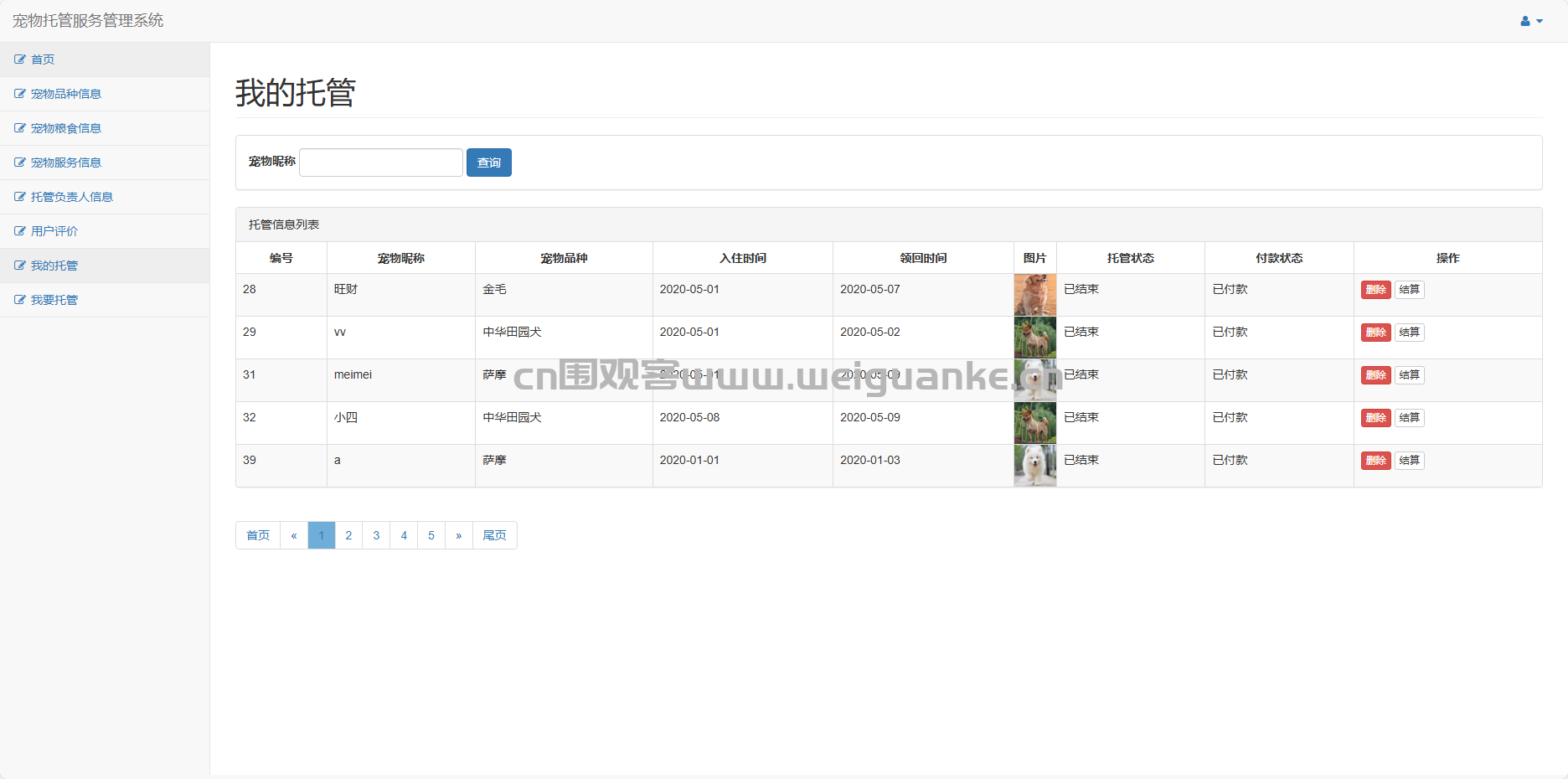Click 结算 for the meimei record
The width and height of the screenshot is (1568, 779).
tap(1409, 375)
